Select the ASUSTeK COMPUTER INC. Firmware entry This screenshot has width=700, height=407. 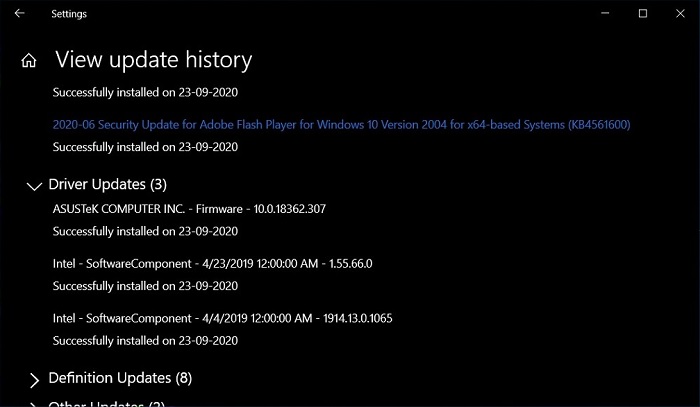pyautogui.click(x=189, y=209)
